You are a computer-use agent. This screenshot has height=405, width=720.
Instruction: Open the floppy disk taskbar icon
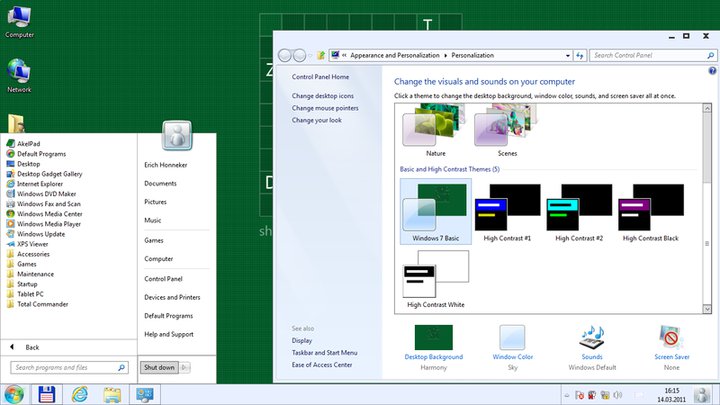[x=47, y=394]
